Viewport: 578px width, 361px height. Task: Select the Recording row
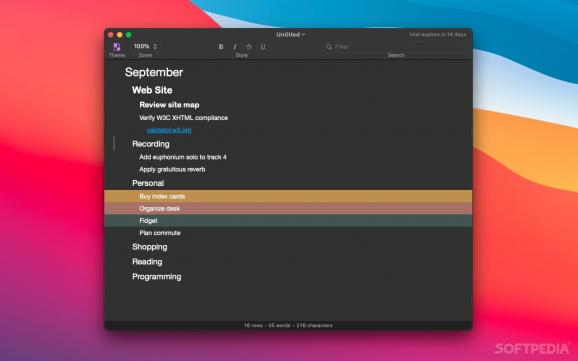151,144
